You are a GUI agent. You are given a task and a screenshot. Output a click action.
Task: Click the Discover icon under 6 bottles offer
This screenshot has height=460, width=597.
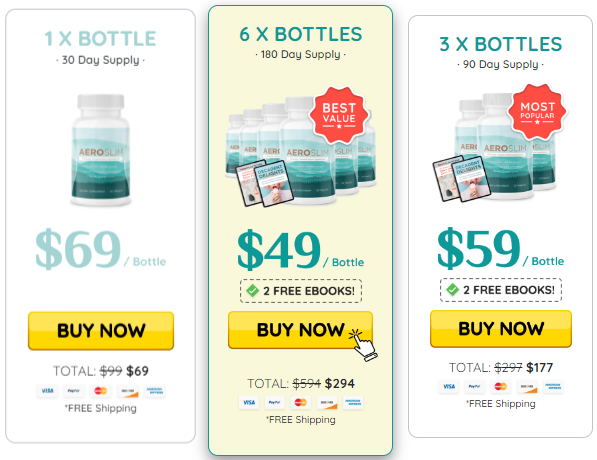[327, 402]
